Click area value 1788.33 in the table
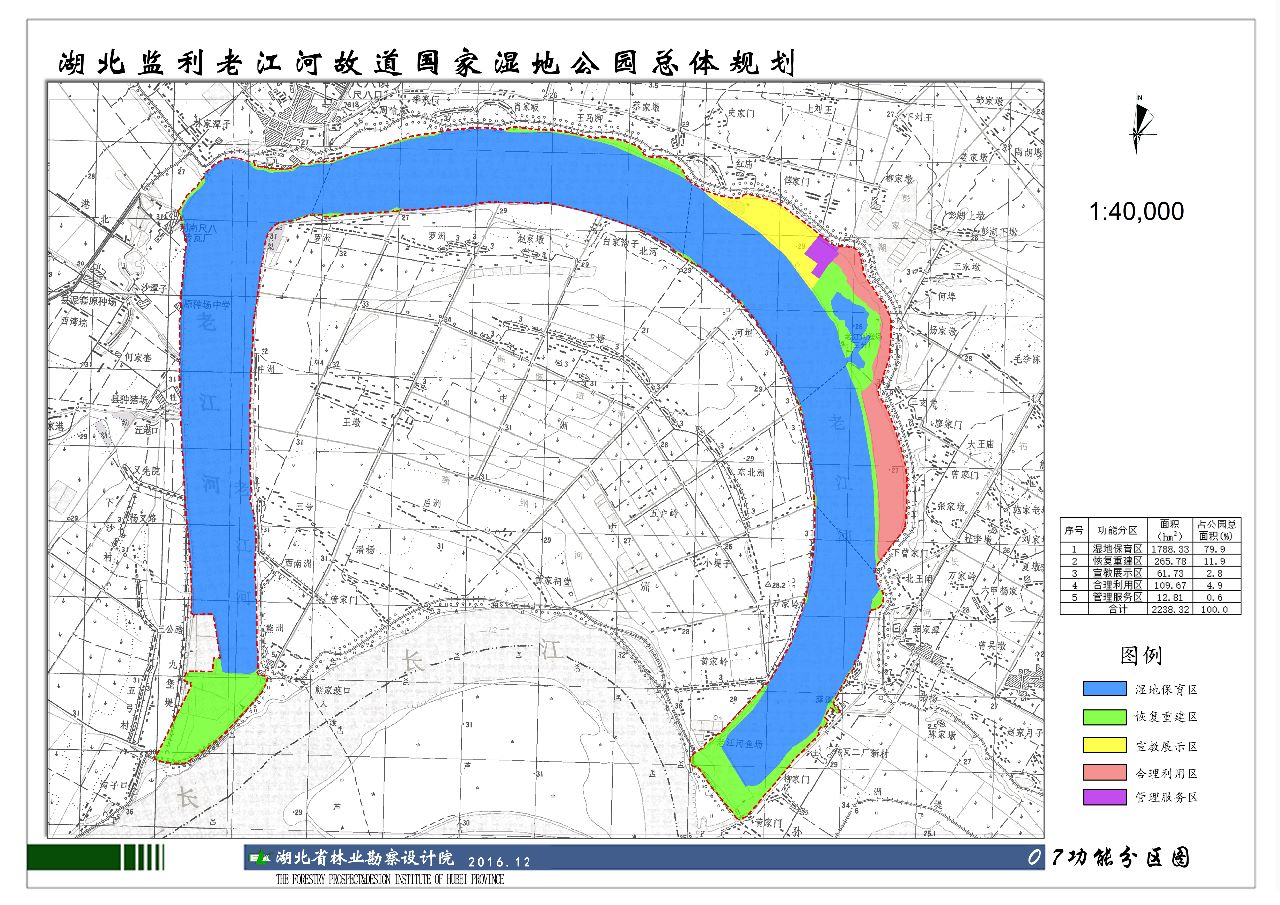1280x905 pixels. 1170,549
